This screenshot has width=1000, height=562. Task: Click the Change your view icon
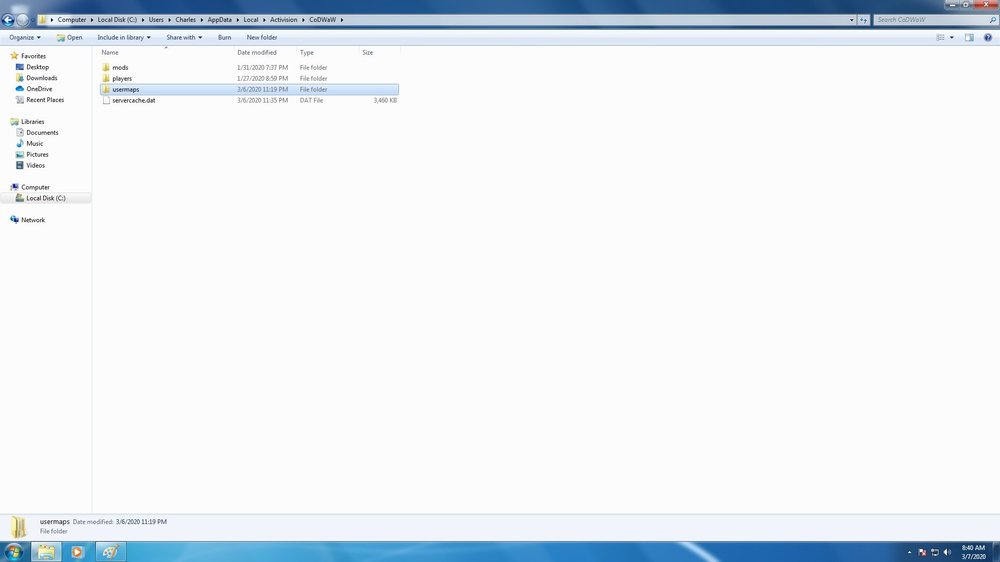pos(940,37)
